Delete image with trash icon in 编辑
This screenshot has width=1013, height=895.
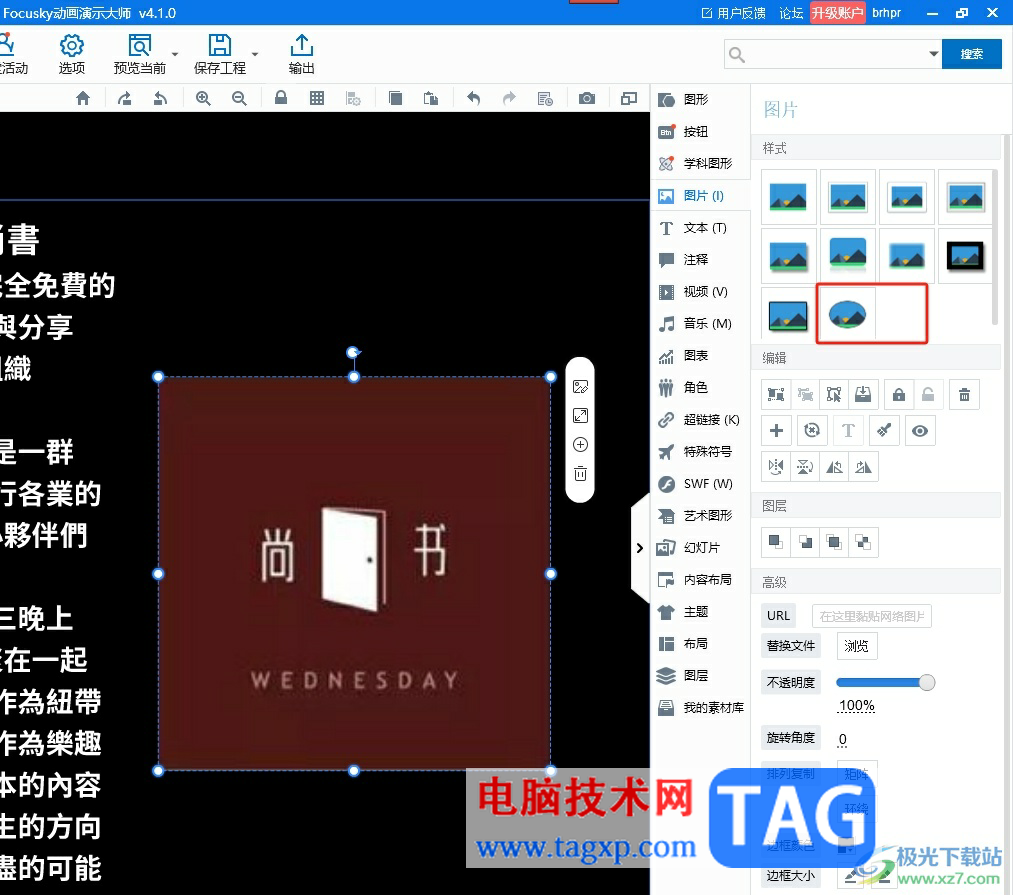[x=965, y=394]
